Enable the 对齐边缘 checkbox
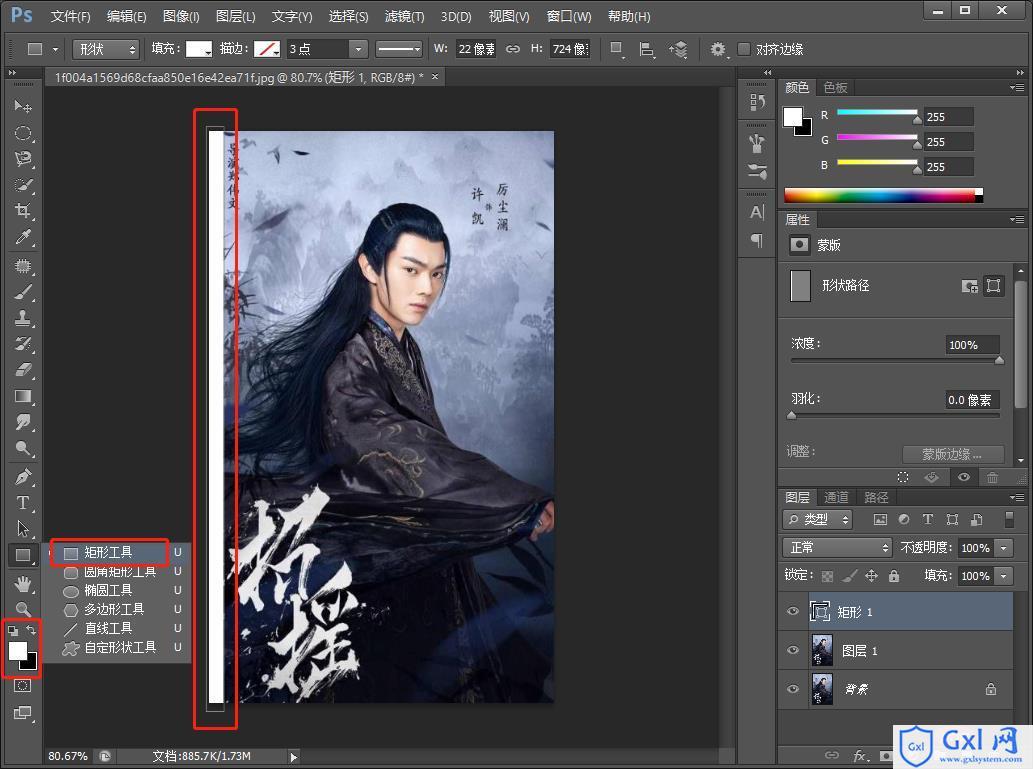1033x769 pixels. click(x=744, y=49)
